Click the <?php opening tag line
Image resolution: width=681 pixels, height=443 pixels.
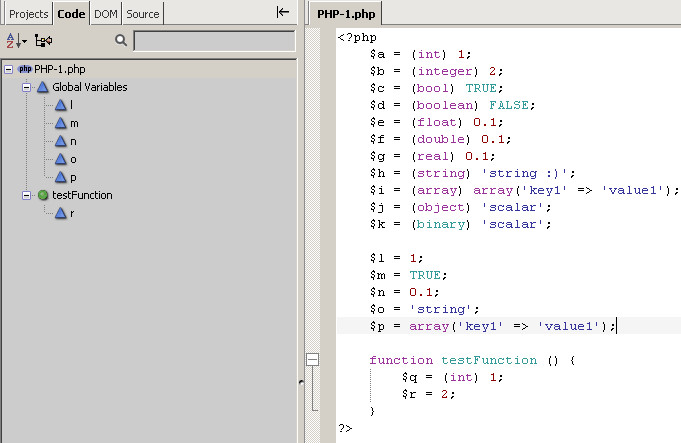357,37
